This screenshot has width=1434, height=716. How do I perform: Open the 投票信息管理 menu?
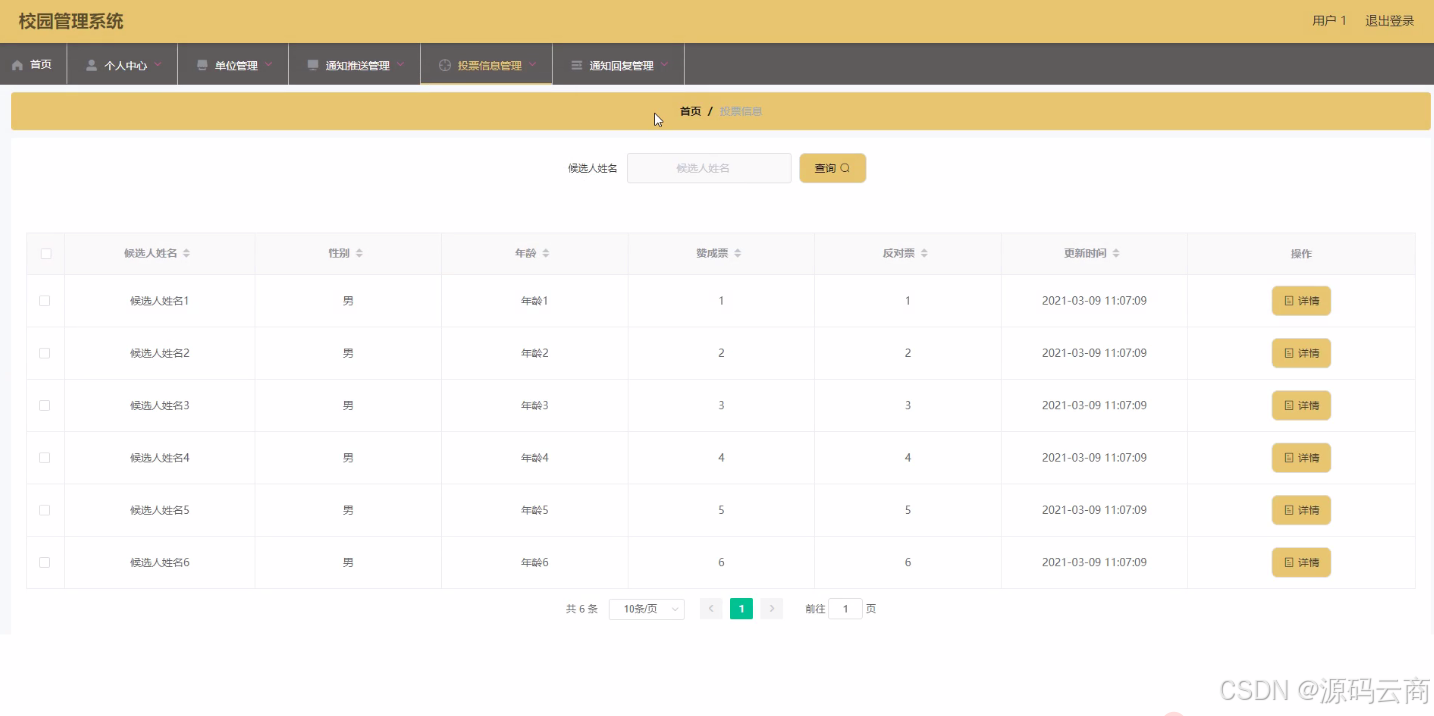487,64
